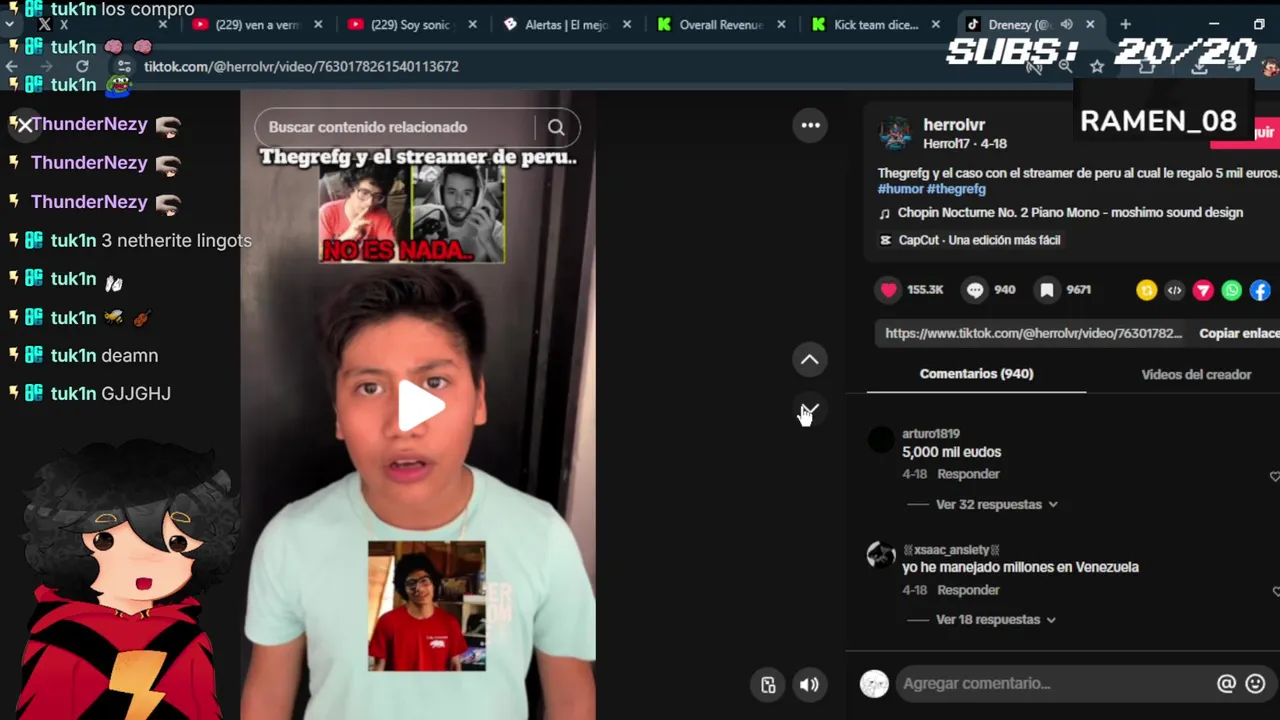Click the '9671' saves count
The image size is (1280, 720).
pos(1078,290)
